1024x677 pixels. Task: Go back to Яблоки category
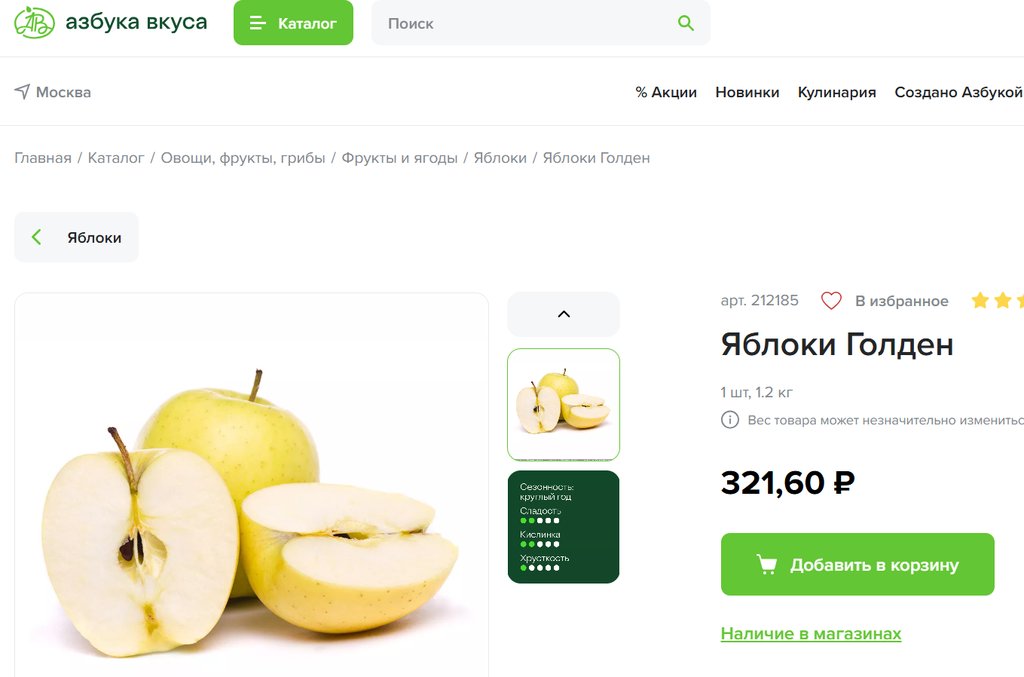coord(76,237)
